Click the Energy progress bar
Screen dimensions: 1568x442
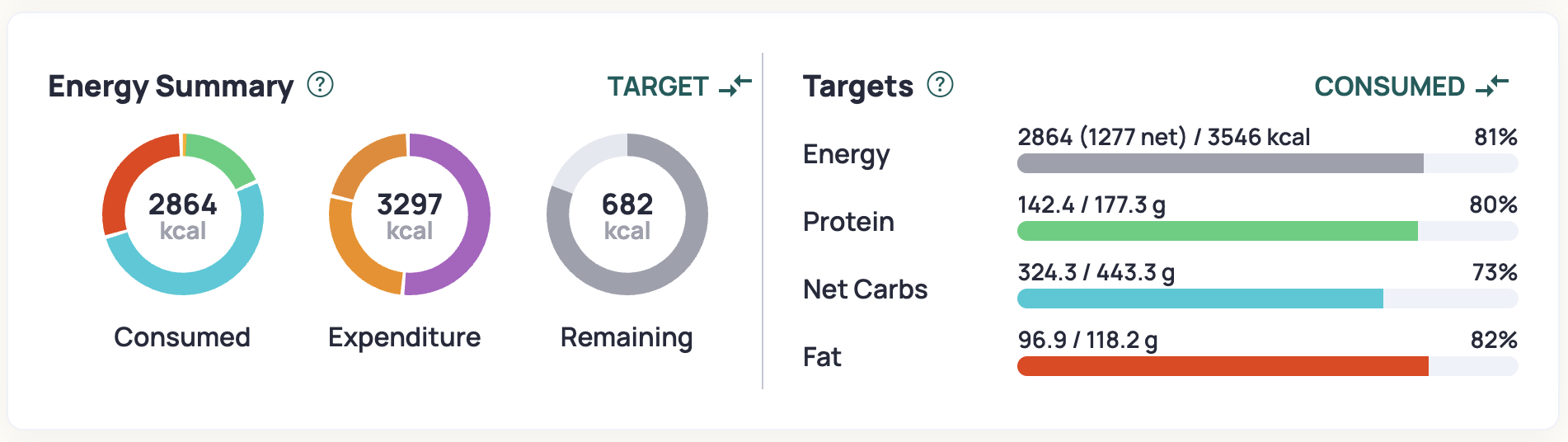[x=1267, y=163]
